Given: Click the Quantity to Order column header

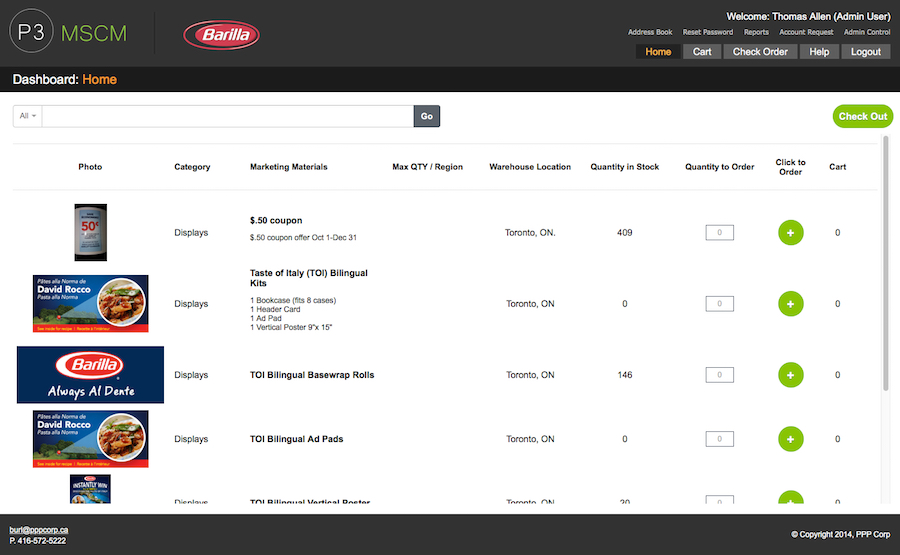Looking at the screenshot, I should 720,167.
